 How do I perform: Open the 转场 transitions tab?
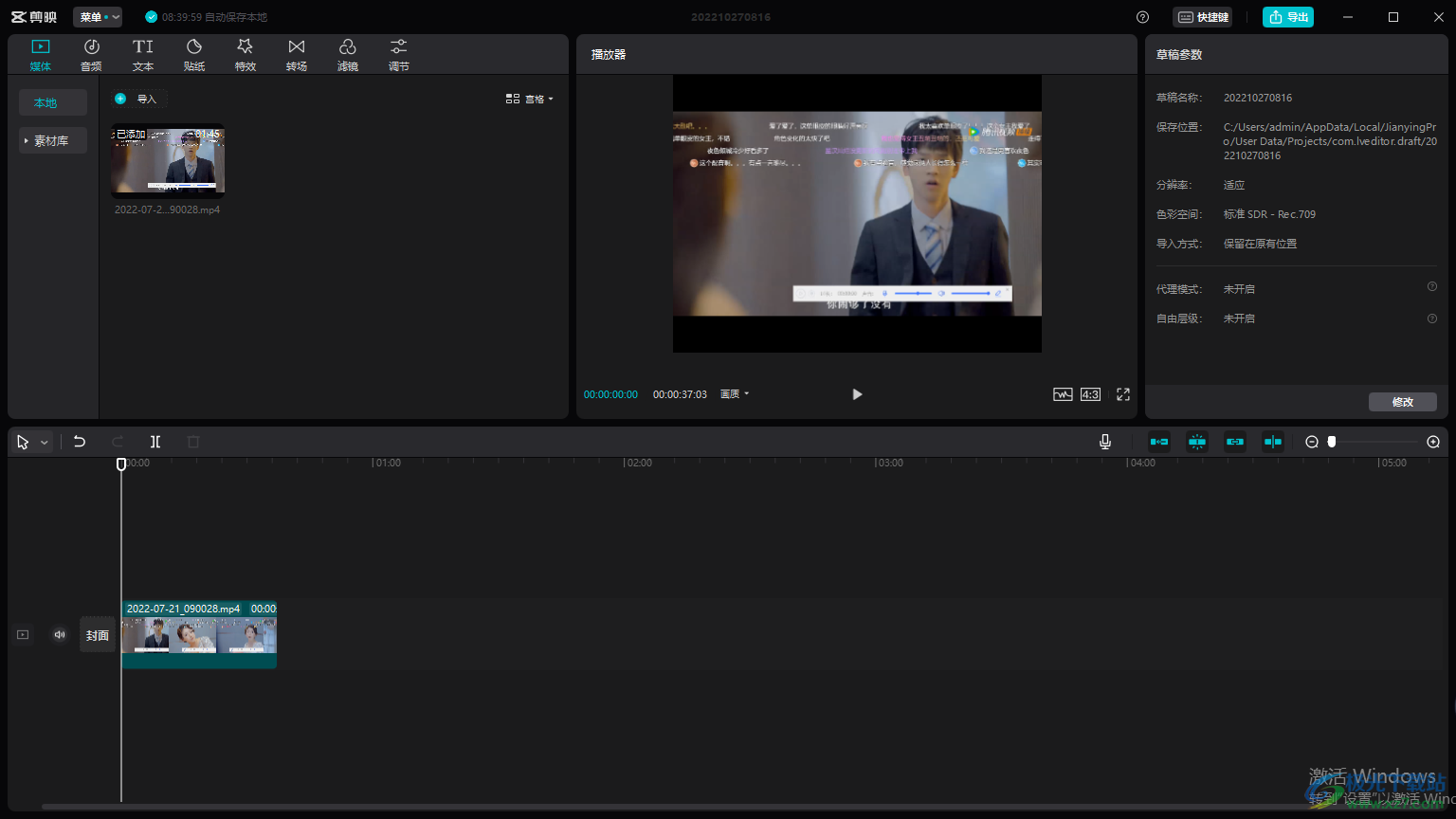click(x=297, y=55)
